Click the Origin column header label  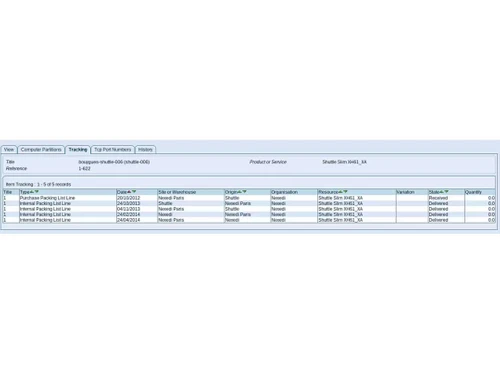pos(231,192)
